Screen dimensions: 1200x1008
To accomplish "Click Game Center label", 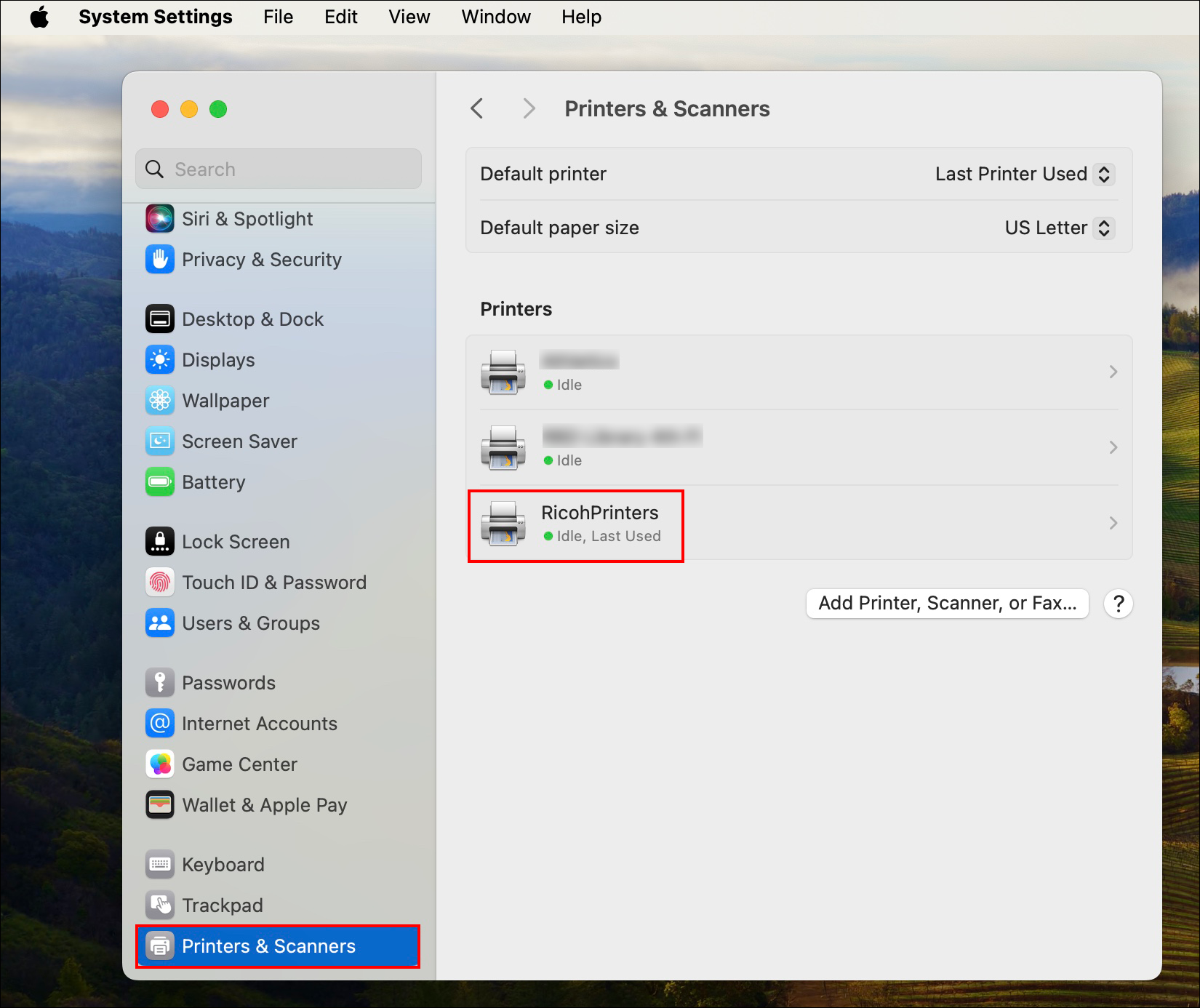I will point(239,764).
